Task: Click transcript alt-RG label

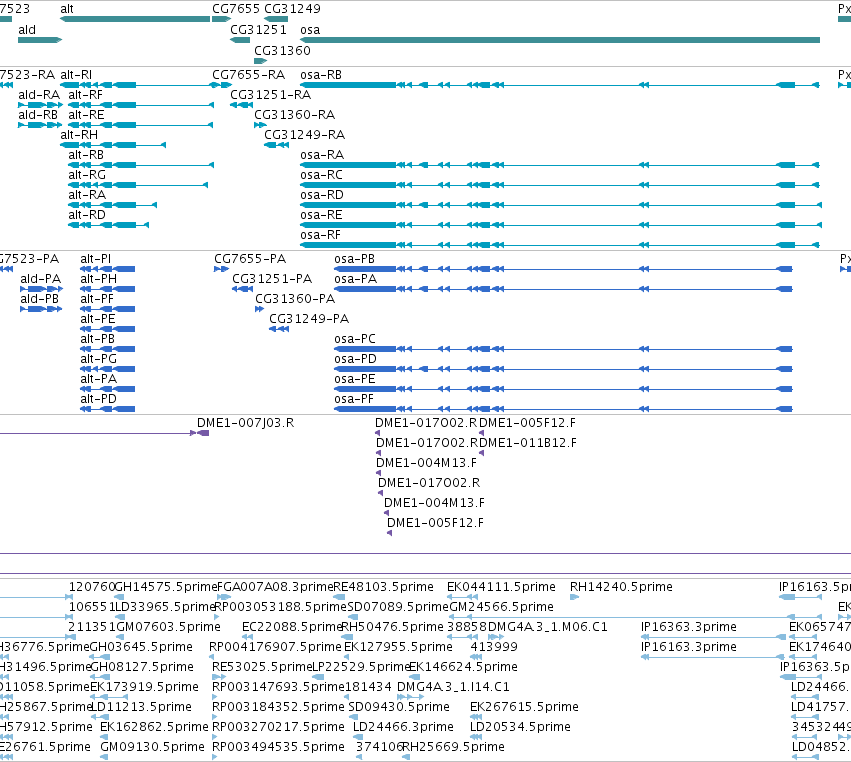Action: [87, 175]
